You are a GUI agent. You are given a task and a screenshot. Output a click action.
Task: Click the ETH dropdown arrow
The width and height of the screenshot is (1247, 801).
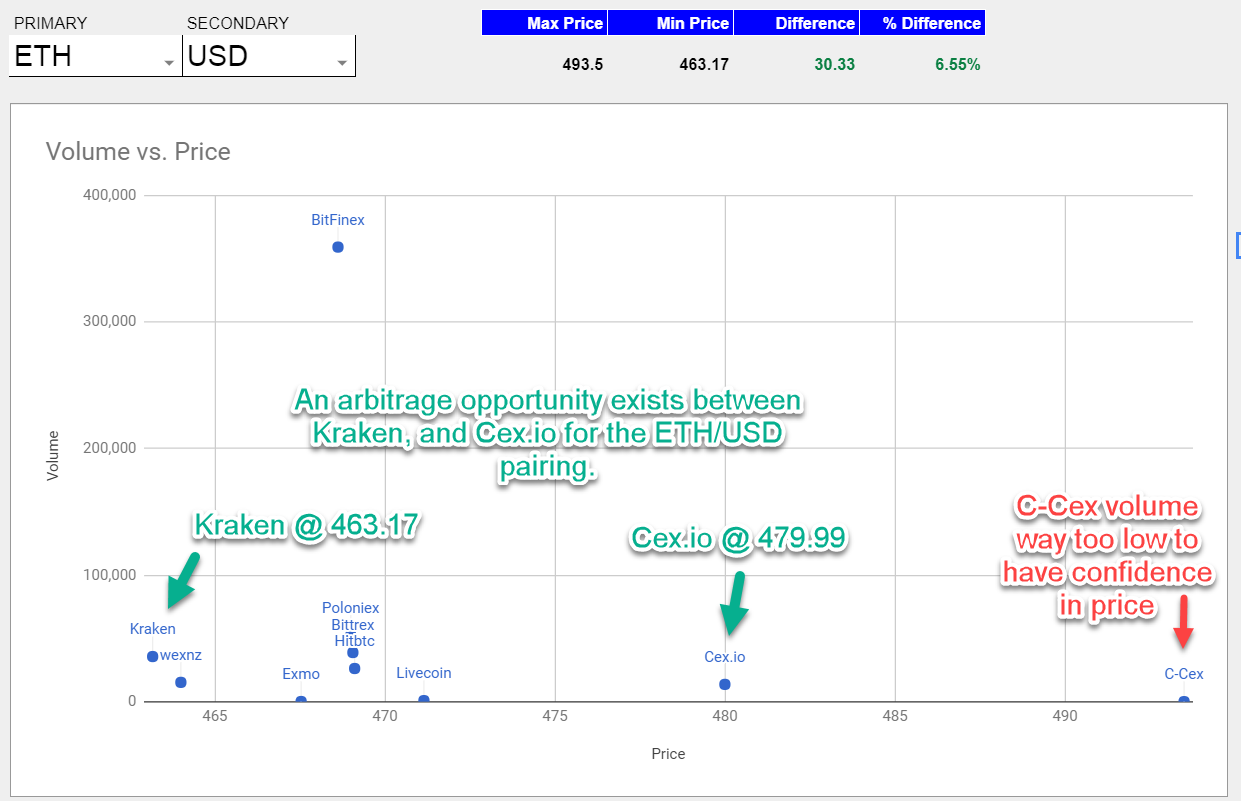click(168, 62)
